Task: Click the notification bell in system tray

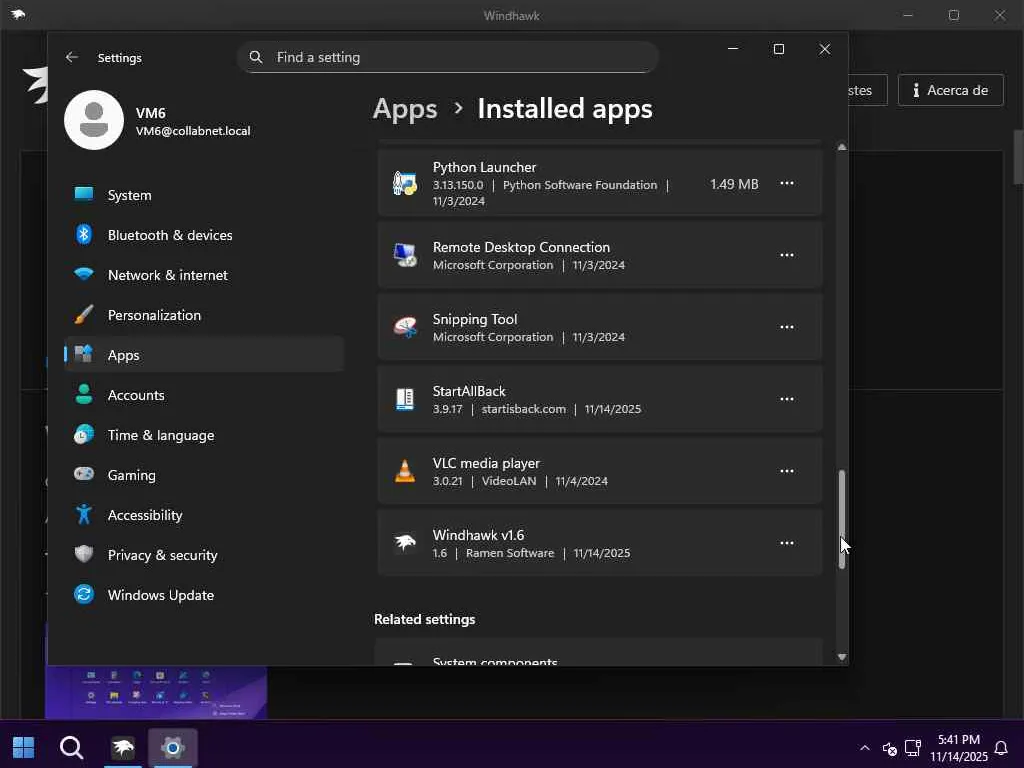Action: coord(1001,748)
